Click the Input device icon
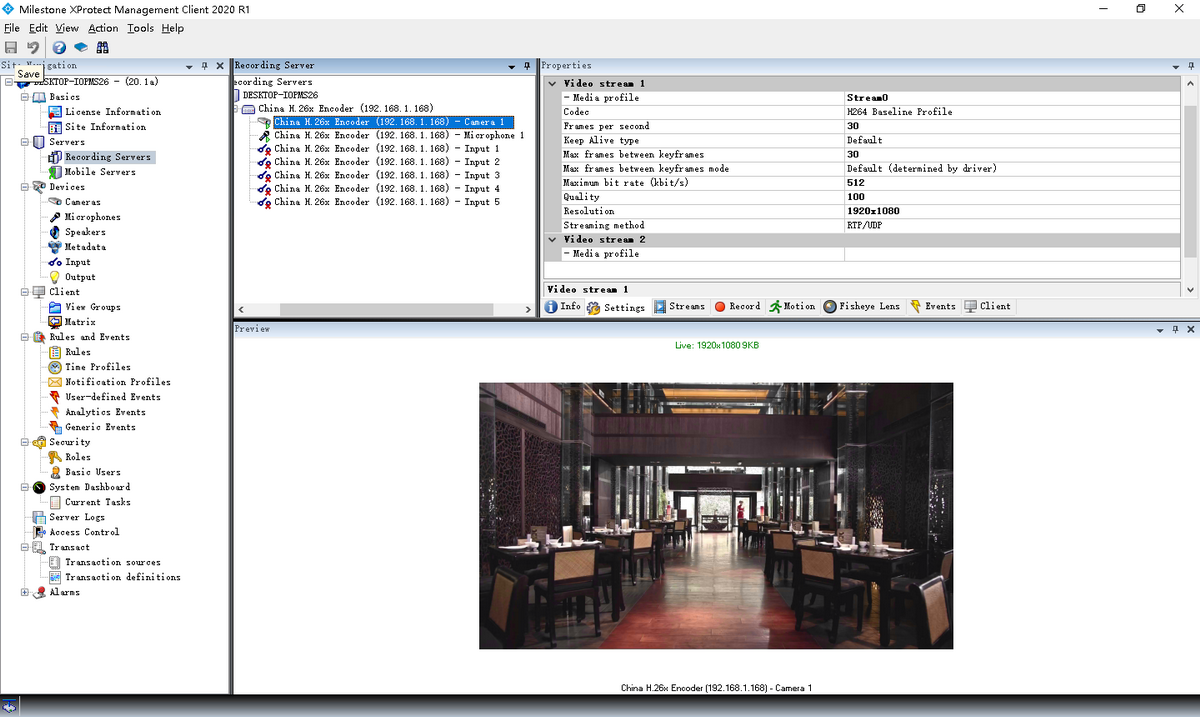1200x717 pixels. pos(56,262)
